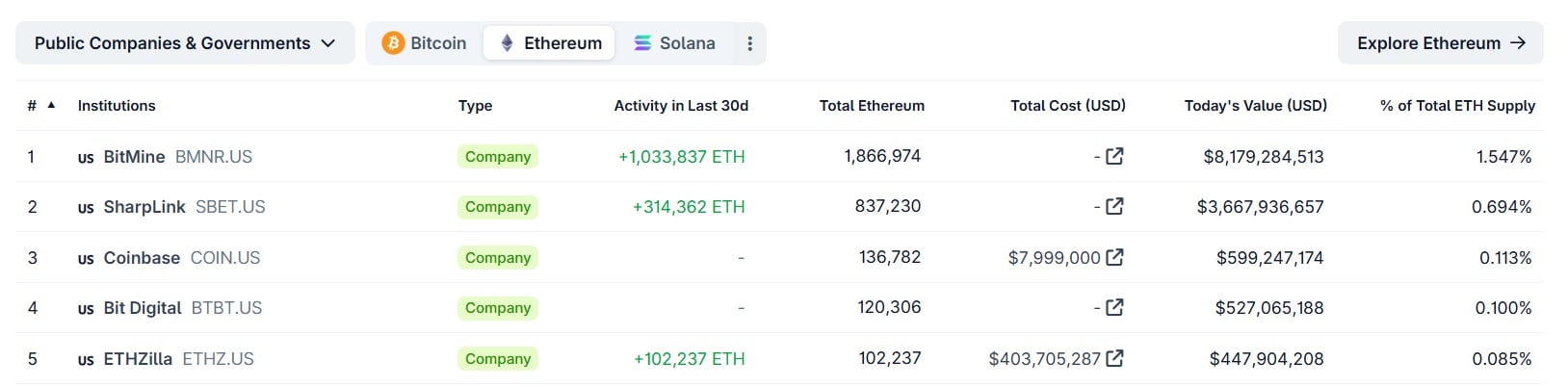Switch to the Bitcoin tab
1568x387 pixels.
tap(425, 43)
